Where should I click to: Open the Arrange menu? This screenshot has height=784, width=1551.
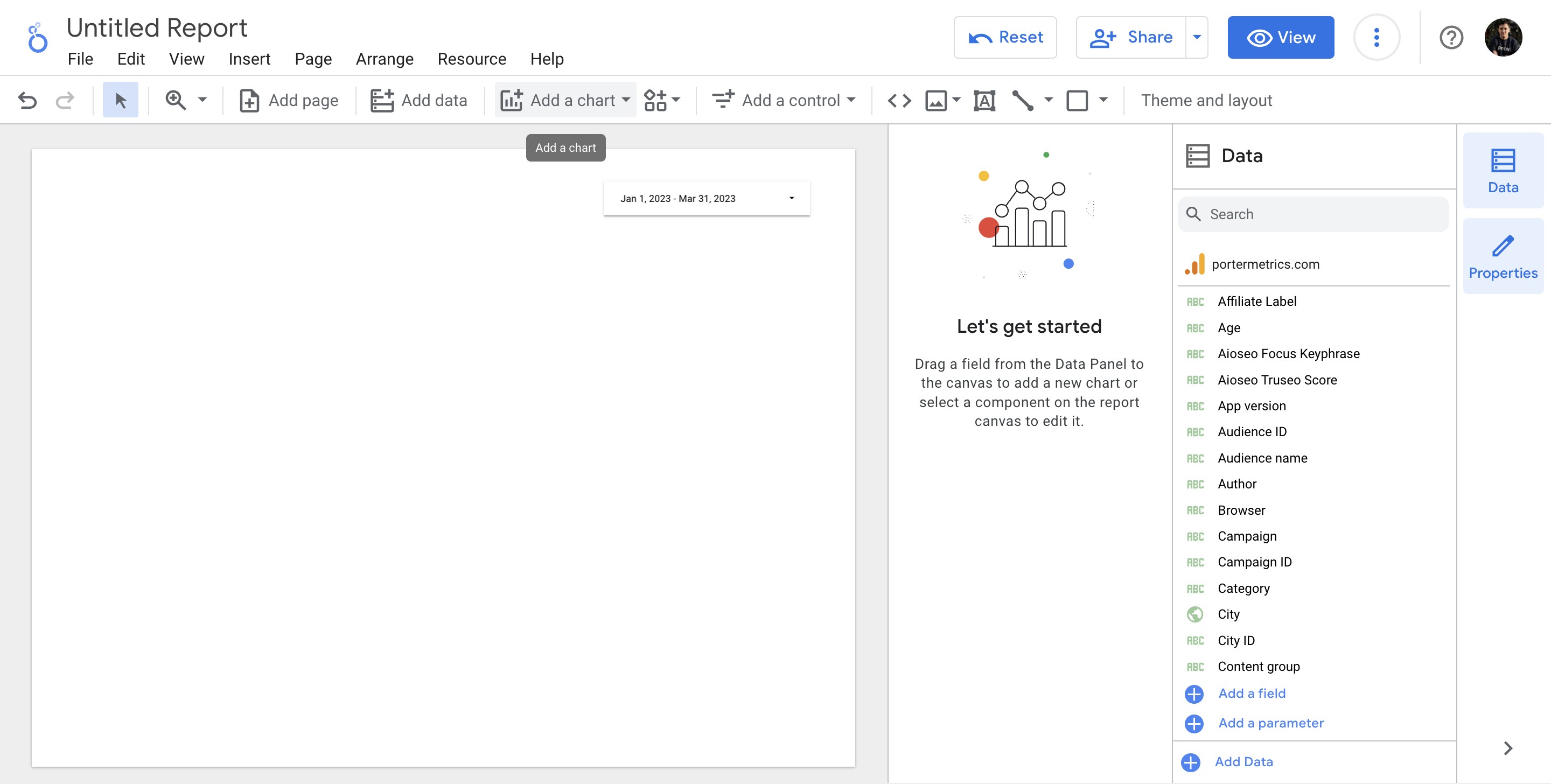click(384, 59)
